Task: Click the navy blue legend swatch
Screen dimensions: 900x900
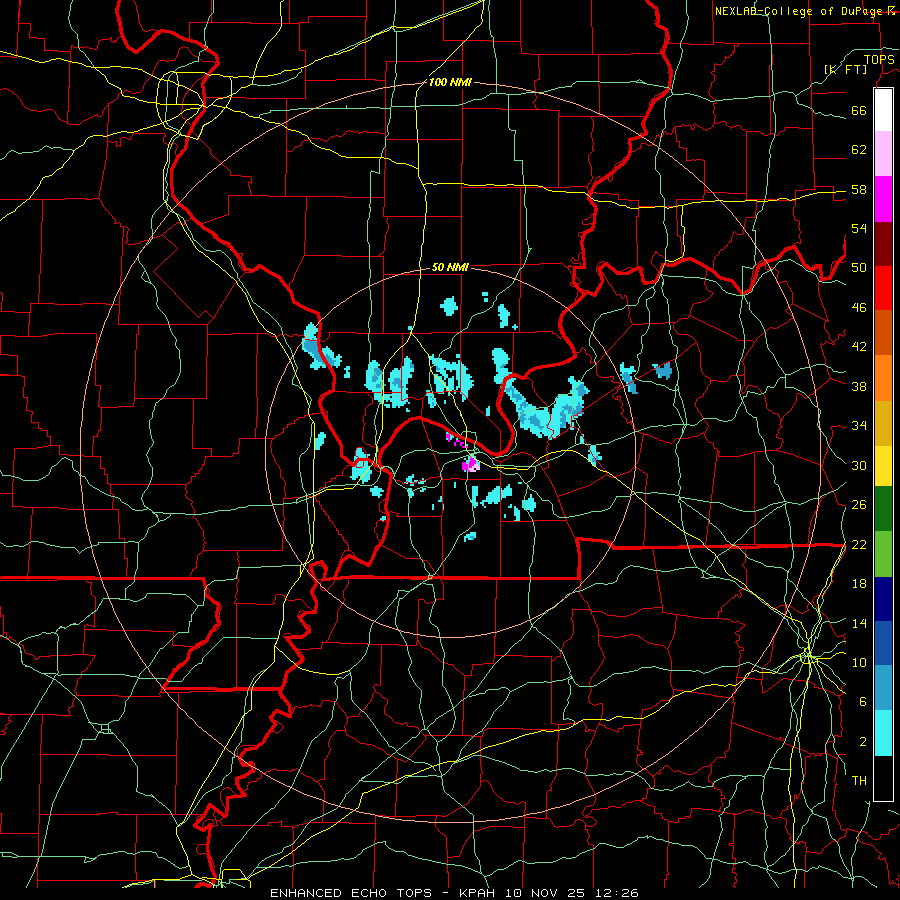Action: 883,599
